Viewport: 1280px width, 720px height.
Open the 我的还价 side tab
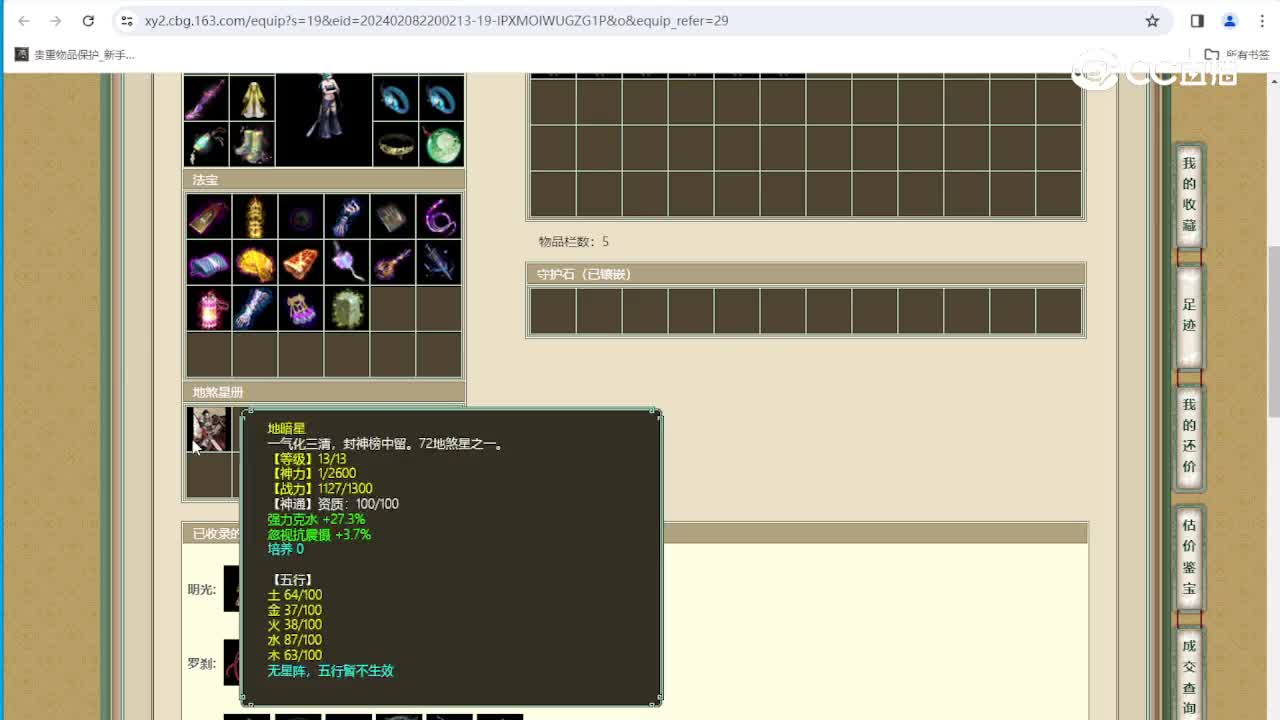(x=1189, y=436)
